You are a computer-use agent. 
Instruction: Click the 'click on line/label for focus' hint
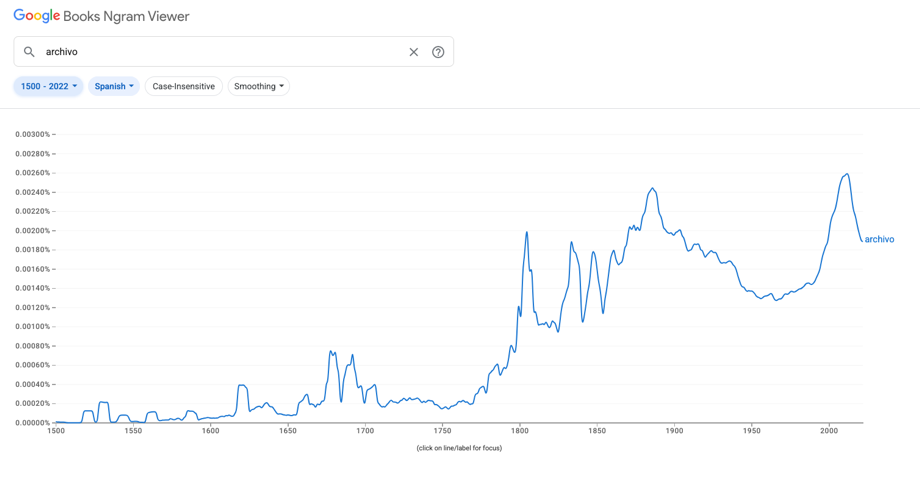click(x=459, y=448)
